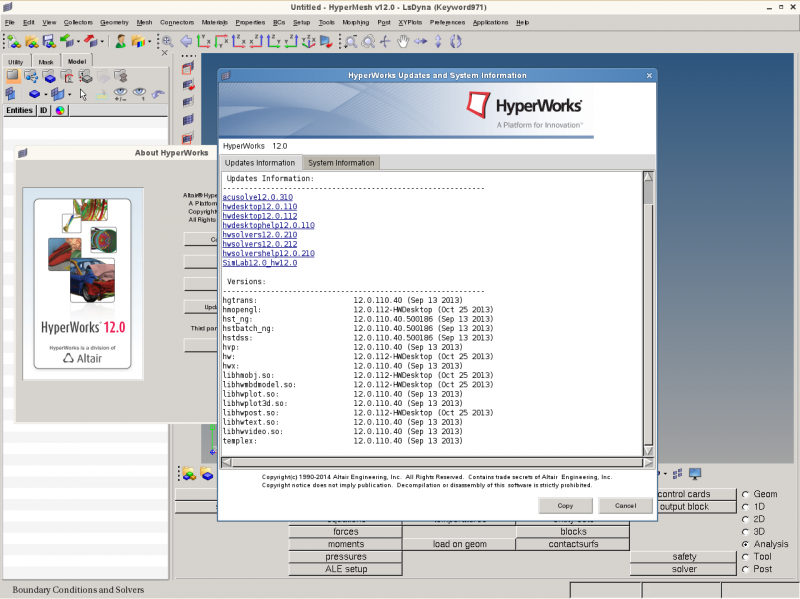Screen dimensions: 800x599
Task: Click the previous view arrow icon
Action: [x=186, y=41]
